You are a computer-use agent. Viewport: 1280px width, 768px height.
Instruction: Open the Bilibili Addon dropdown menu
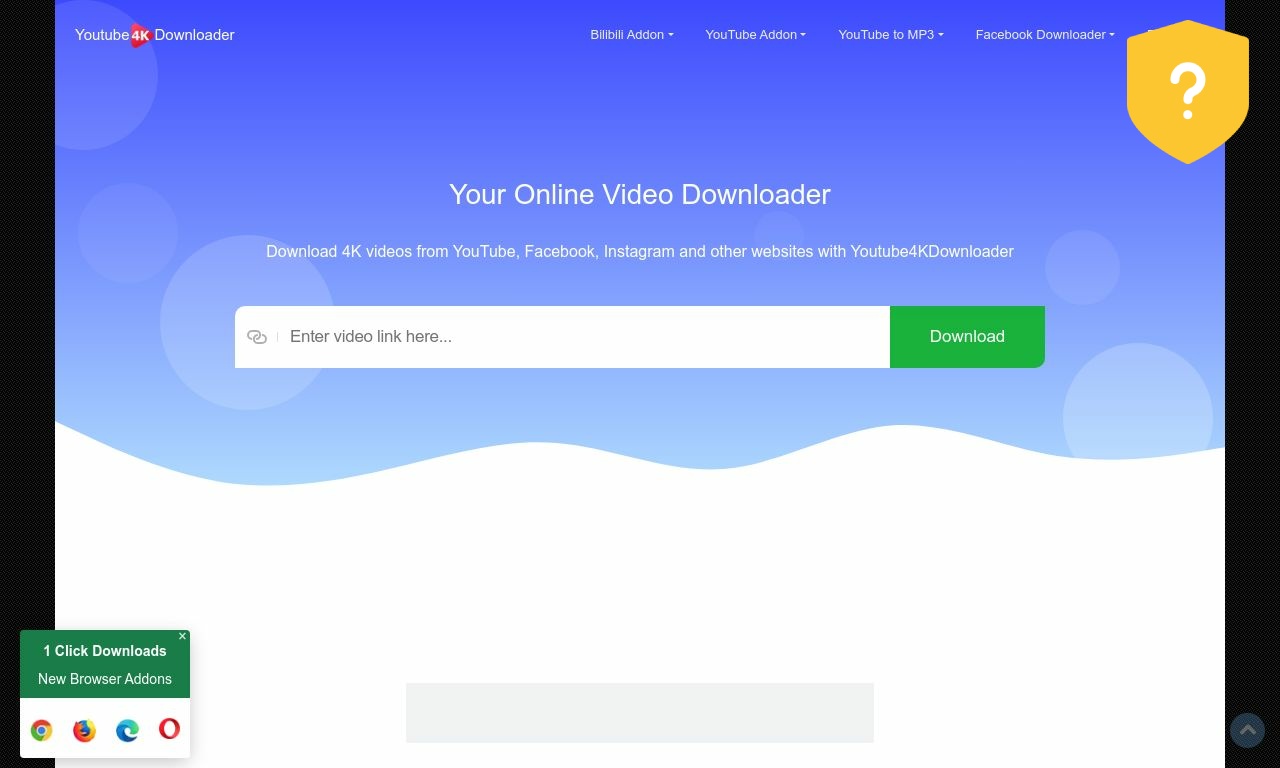coord(631,35)
